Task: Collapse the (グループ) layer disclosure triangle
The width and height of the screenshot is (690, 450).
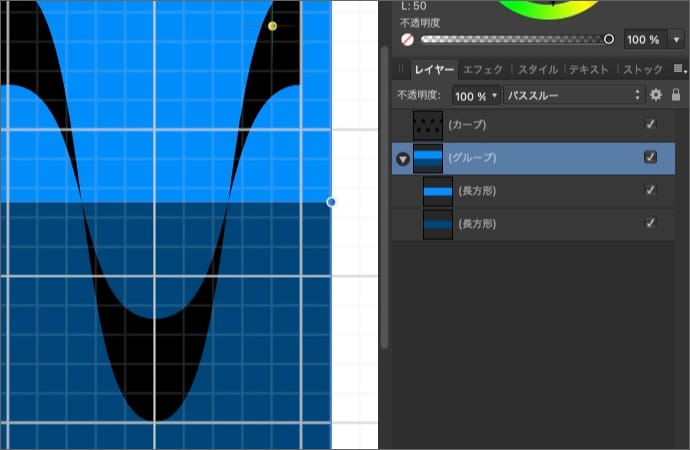Action: tap(402, 158)
